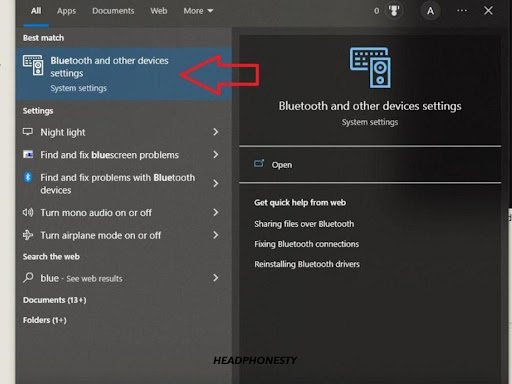The width and height of the screenshot is (512, 384).
Task: Click the airplane mode icon
Action: coord(28,235)
